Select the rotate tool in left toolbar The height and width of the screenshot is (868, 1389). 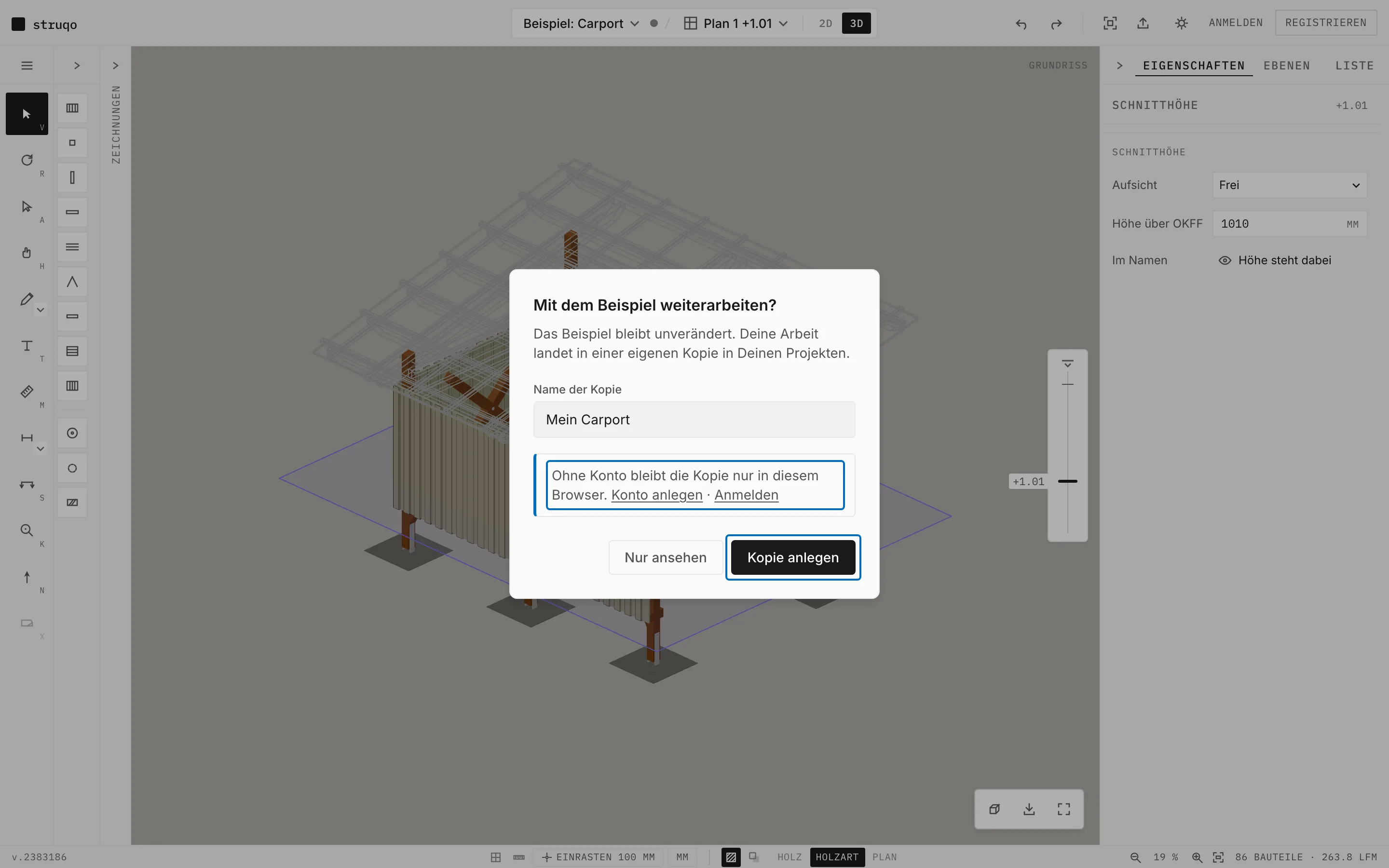click(27, 160)
